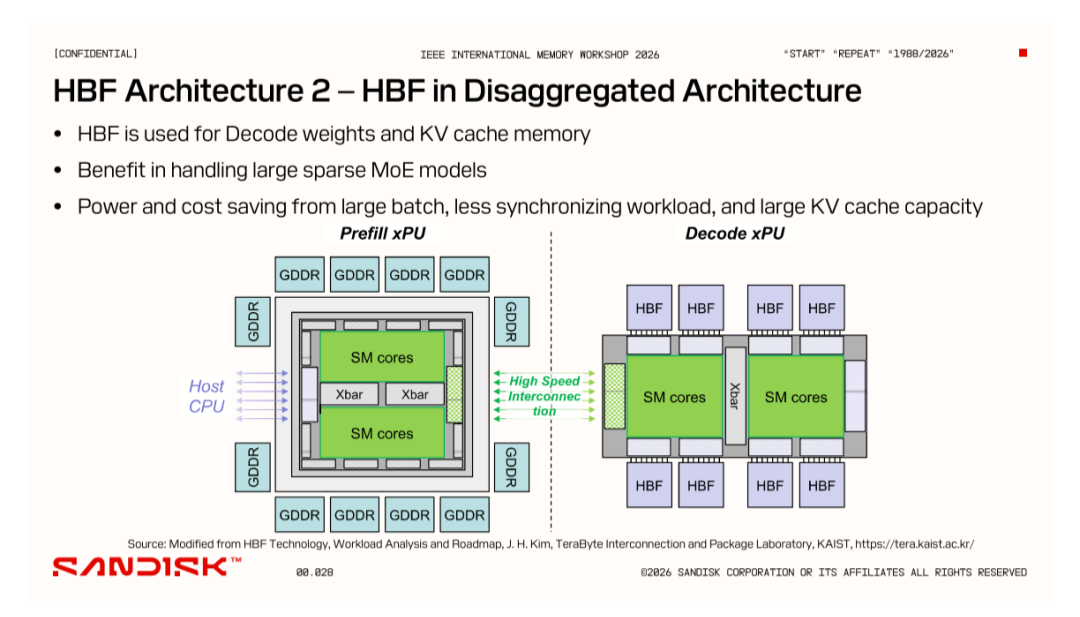
Task: Select "IEEE INTERNATIONAL MEMORY WORKSHOP 2026" header text
Action: pyautogui.click(x=539, y=54)
